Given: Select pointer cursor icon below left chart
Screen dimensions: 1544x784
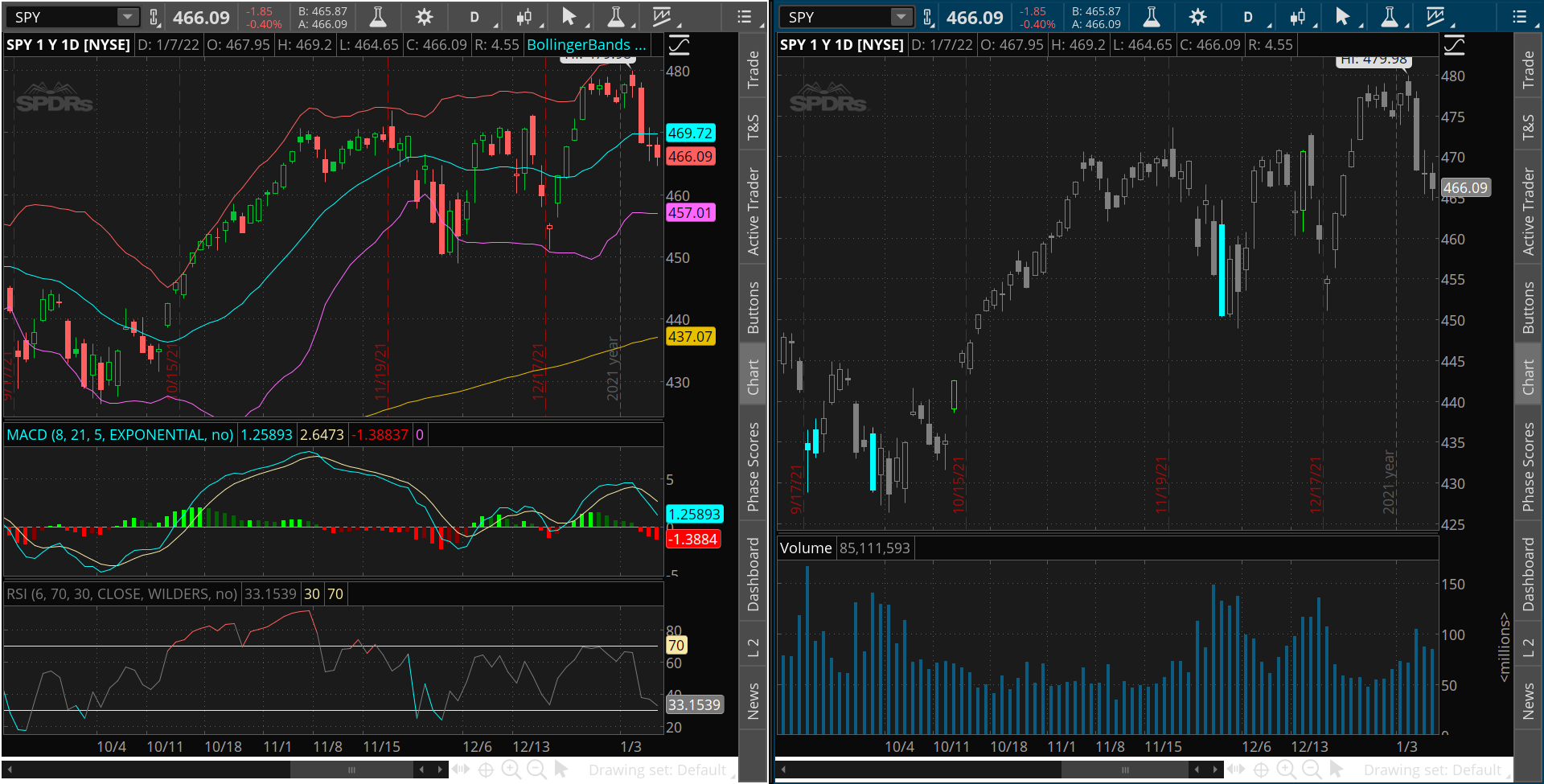Looking at the screenshot, I should (x=561, y=770).
